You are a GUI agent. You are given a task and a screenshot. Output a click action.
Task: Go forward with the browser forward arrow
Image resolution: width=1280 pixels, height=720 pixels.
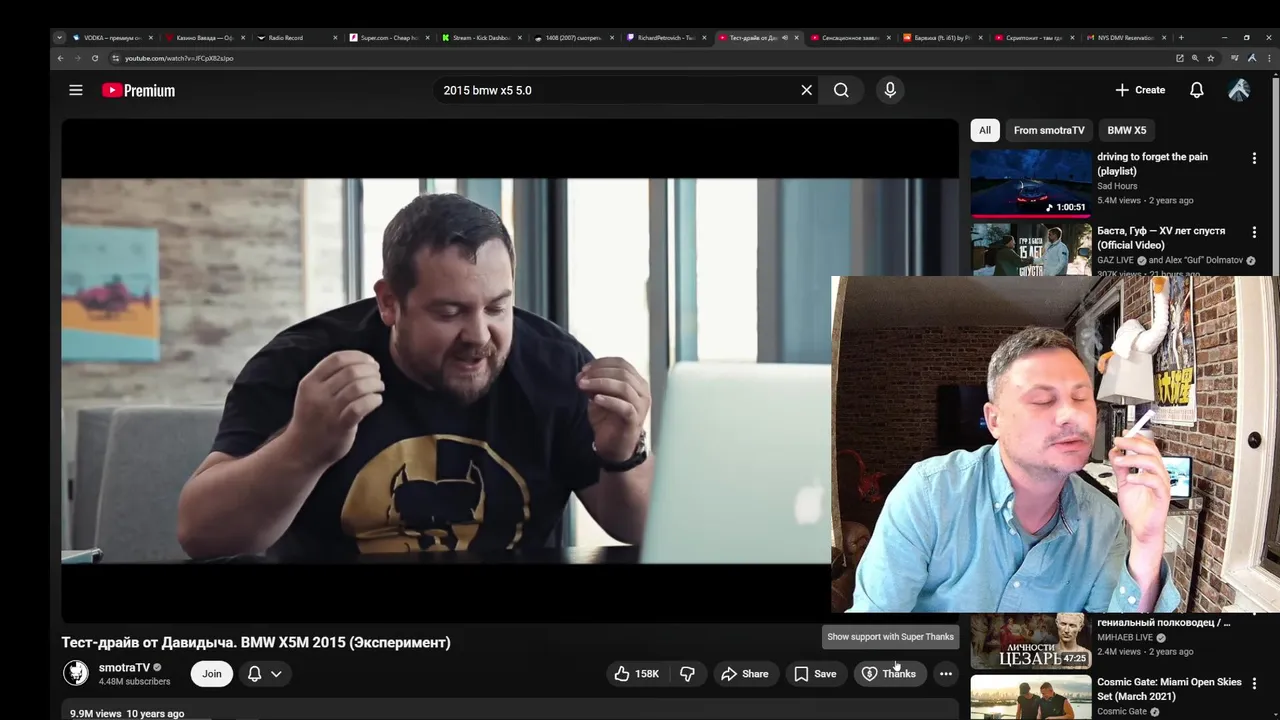[x=77, y=58]
